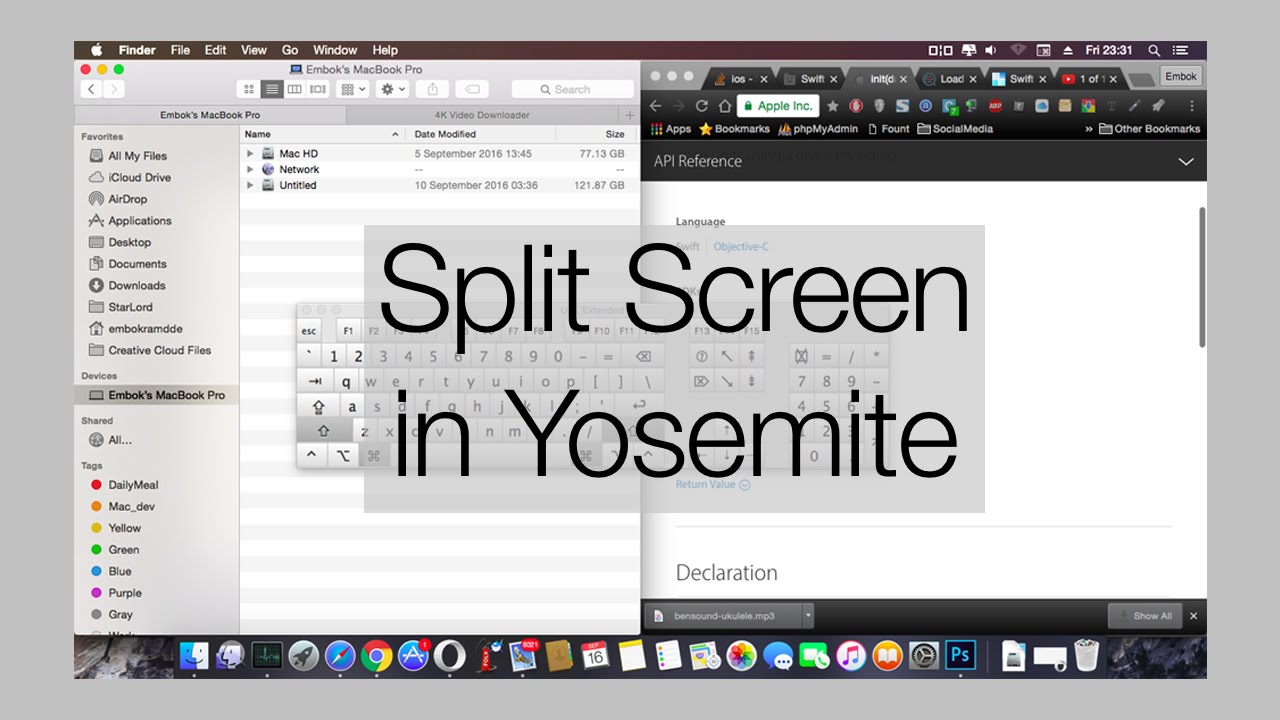Switch Finder to icon view
1280x720 pixels.
[249, 89]
